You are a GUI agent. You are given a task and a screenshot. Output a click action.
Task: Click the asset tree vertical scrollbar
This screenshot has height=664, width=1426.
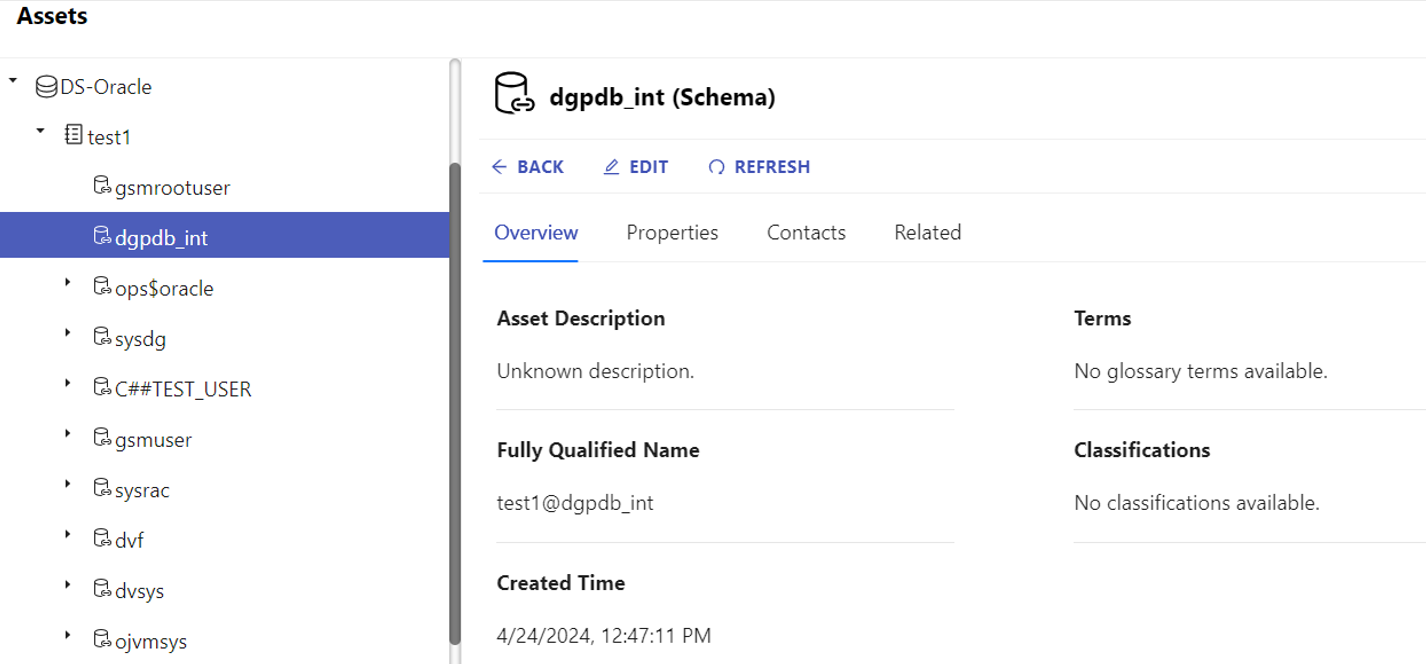[455, 400]
